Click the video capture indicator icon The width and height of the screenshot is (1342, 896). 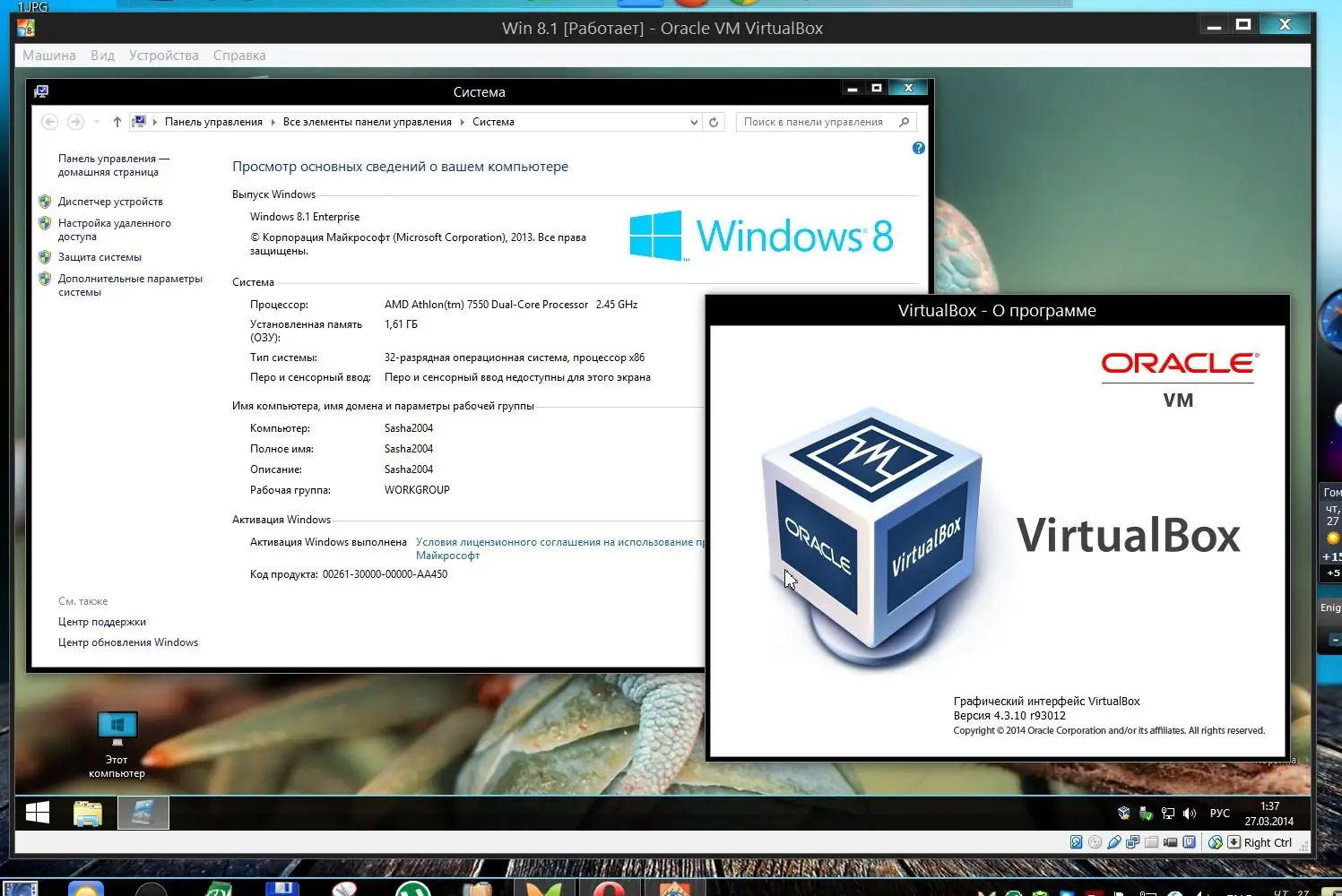click(1170, 842)
